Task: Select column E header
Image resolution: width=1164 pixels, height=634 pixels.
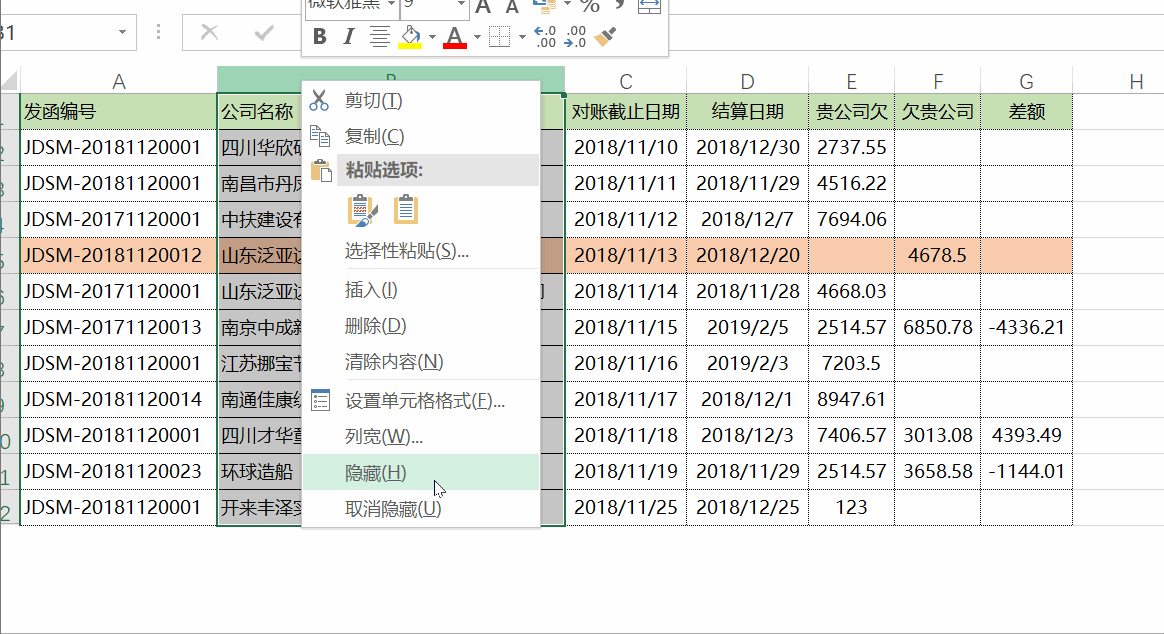Action: coord(851,81)
